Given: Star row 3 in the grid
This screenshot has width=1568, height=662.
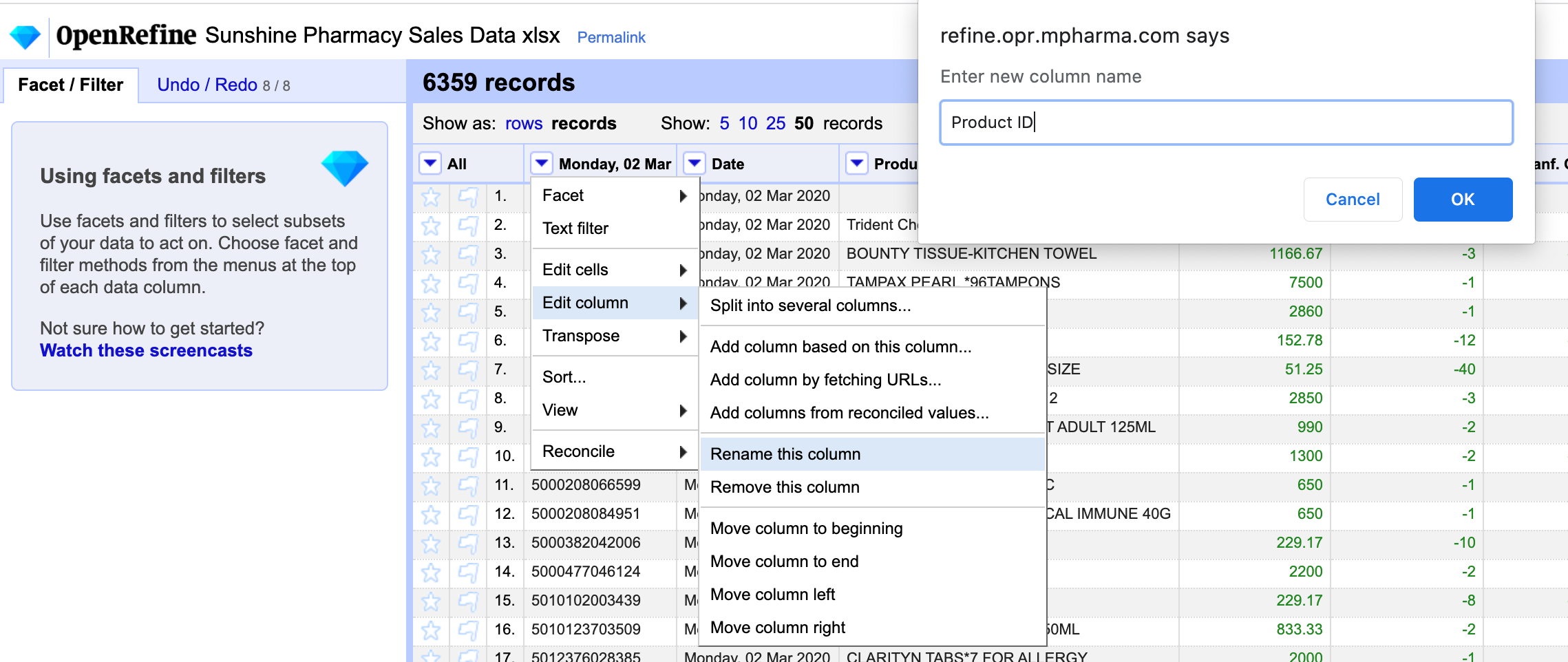Looking at the screenshot, I should pos(431,255).
